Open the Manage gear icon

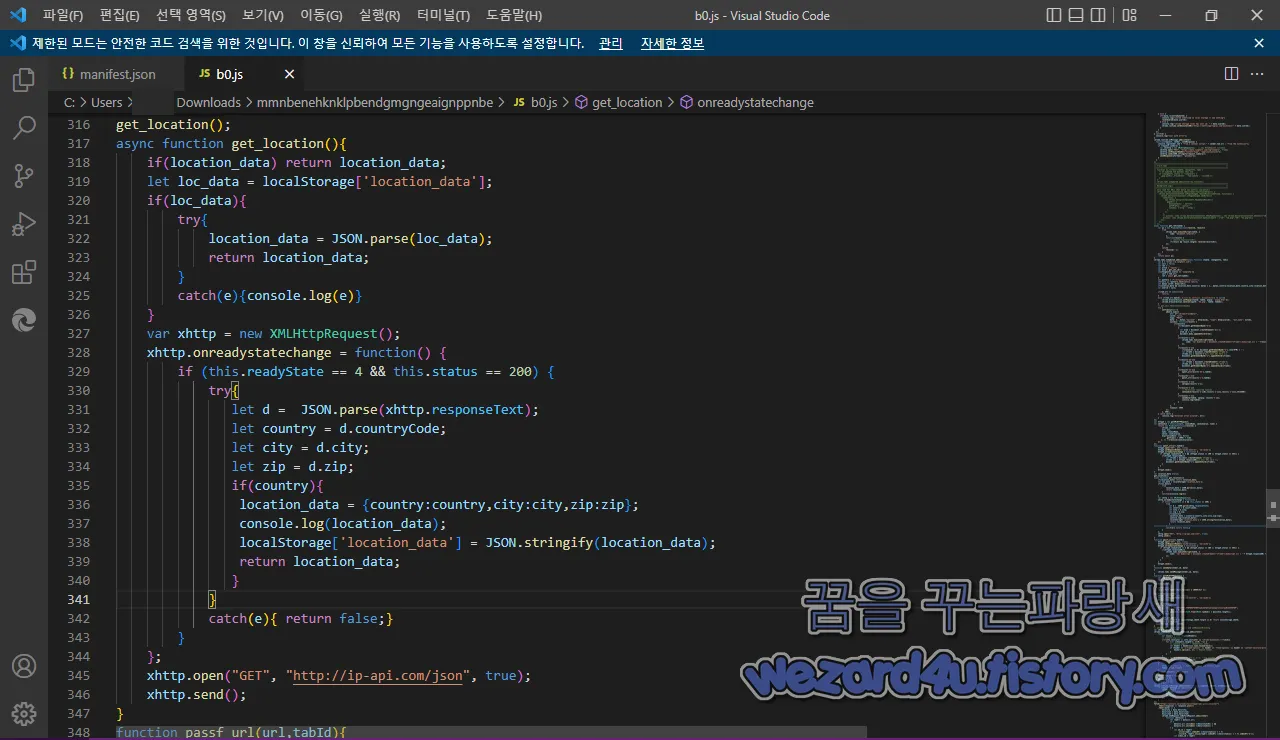24,713
